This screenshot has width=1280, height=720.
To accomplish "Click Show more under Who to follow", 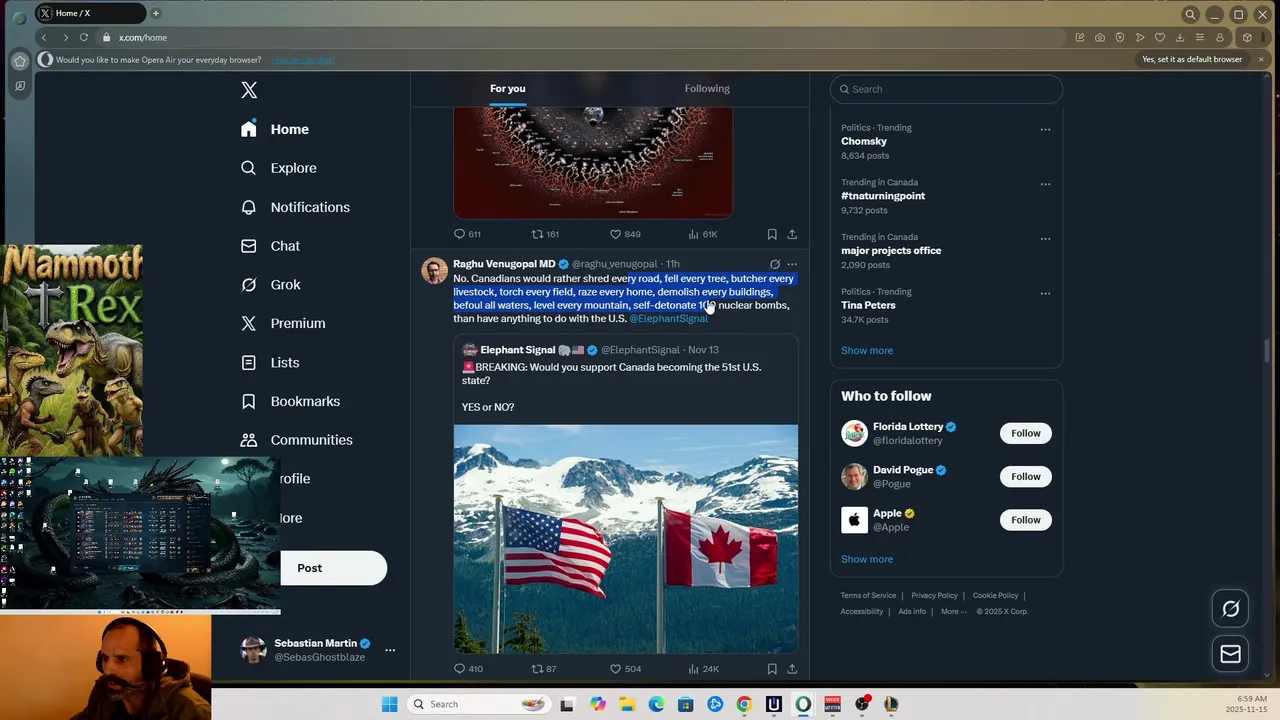I will pyautogui.click(x=867, y=559).
